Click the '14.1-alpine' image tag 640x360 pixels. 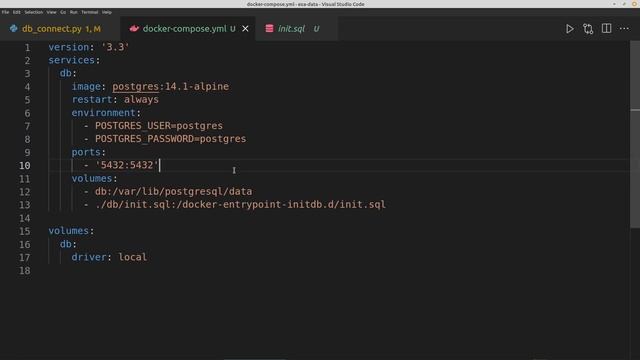[197, 87]
